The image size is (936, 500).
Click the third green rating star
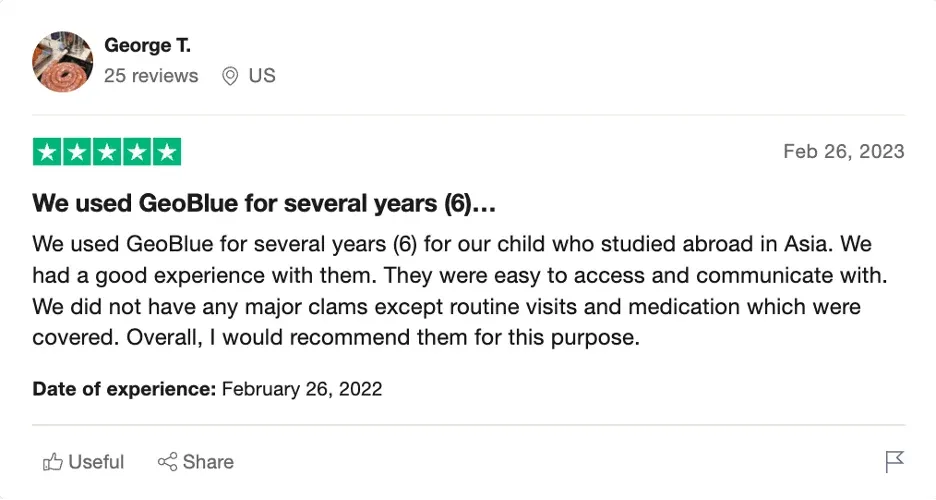click(x=107, y=152)
